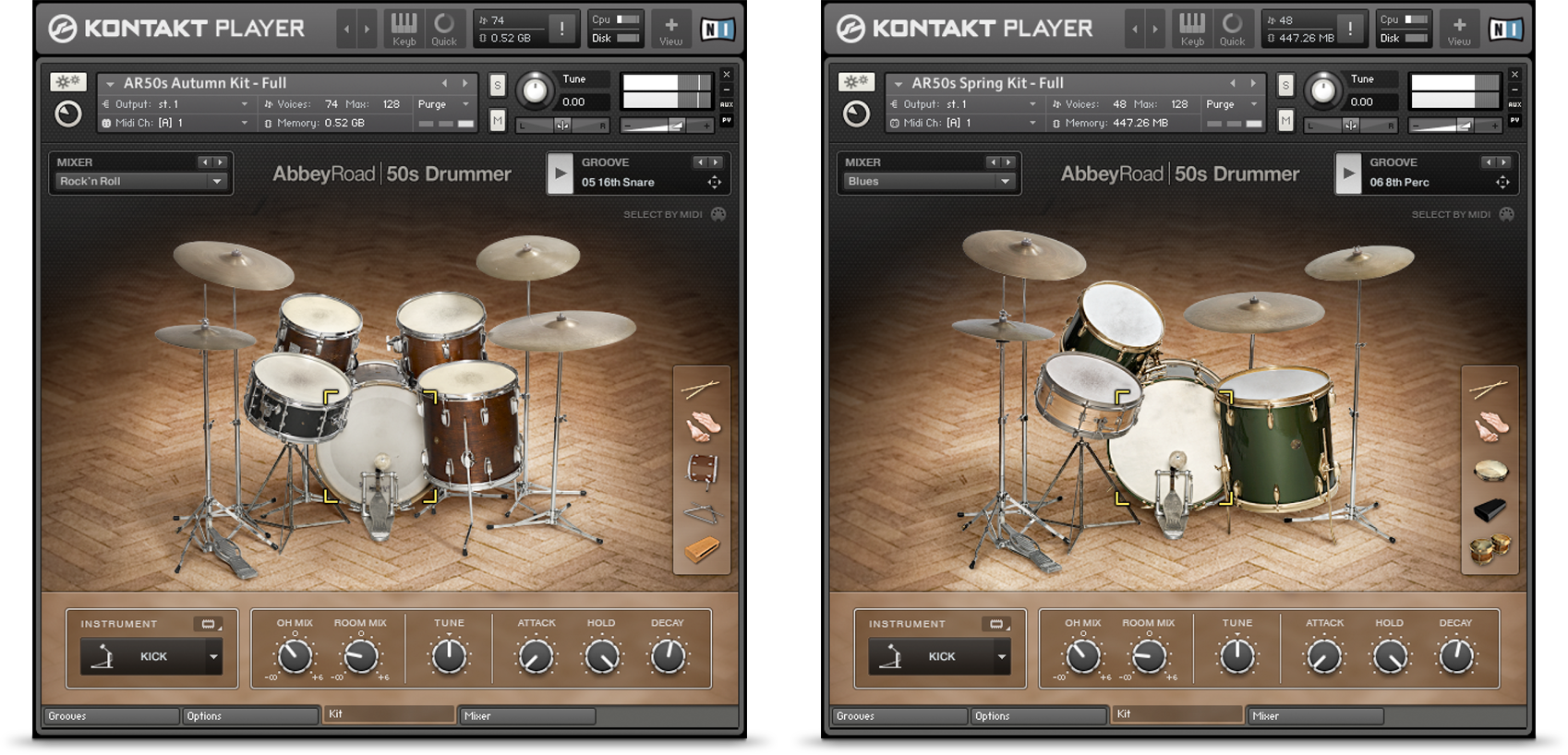This screenshot has height=755, width=1568.
Task: Switch to the Kit tab in Spring Kit
Action: click(1177, 714)
